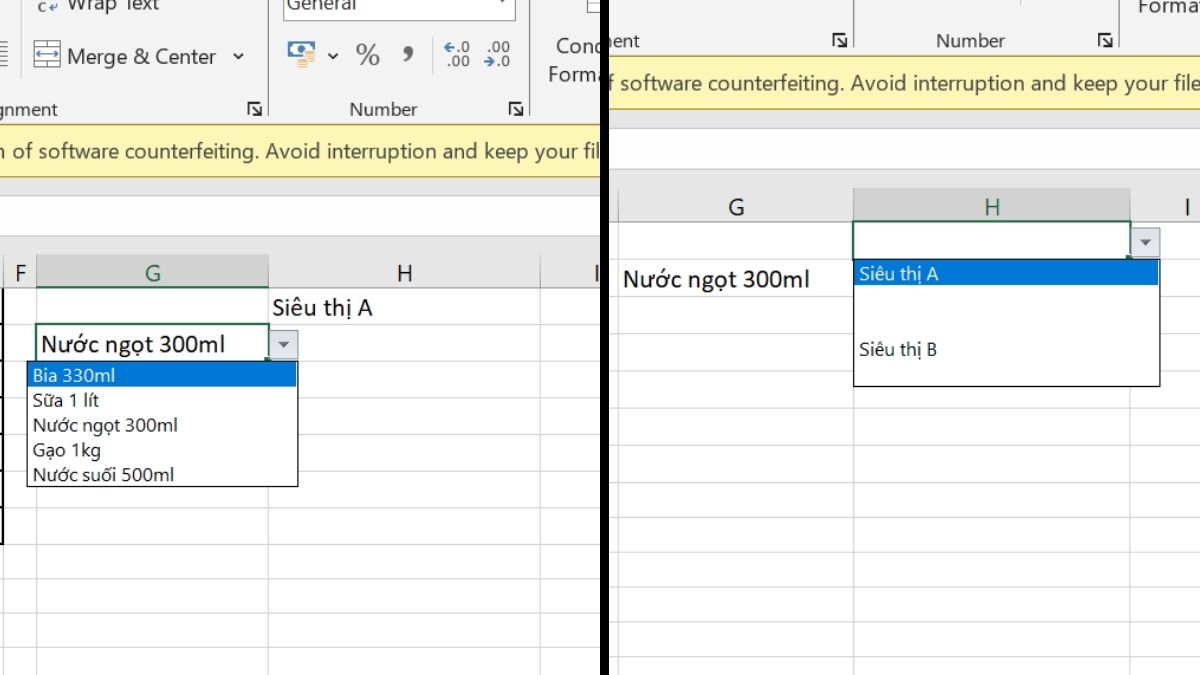This screenshot has height=675, width=1200.
Task: Click the Merge & Center button
Action: pos(124,56)
